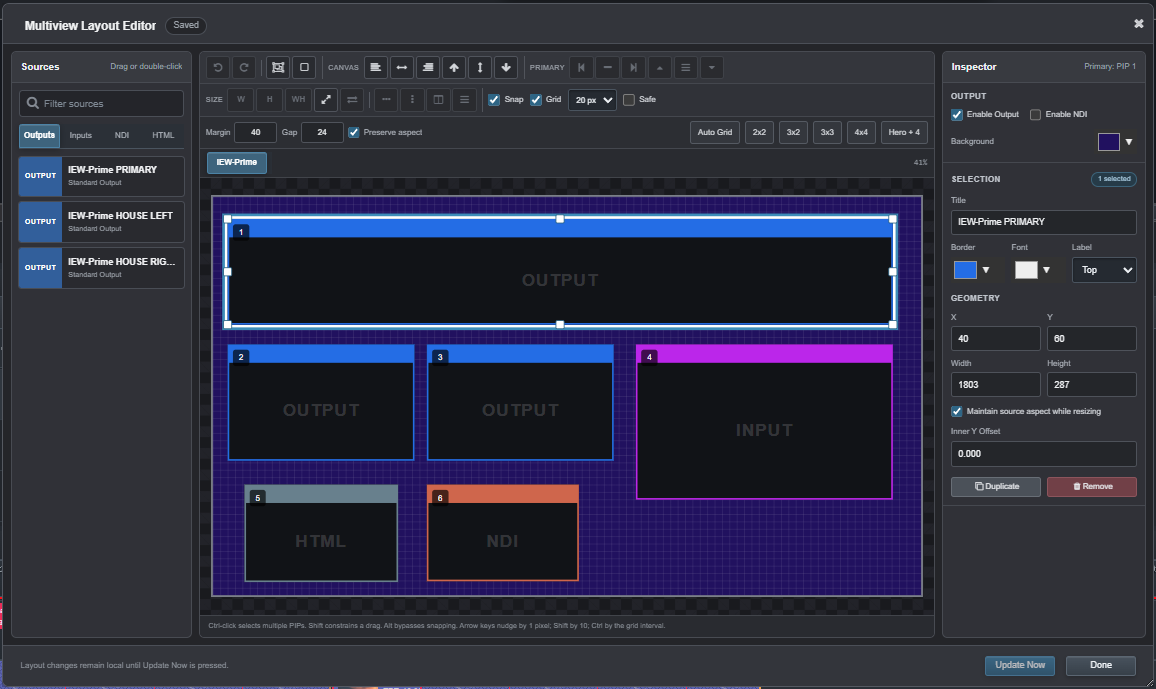Toggle Maintain source aspect while resizing
Image resolution: width=1156 pixels, height=689 pixels.
[957, 411]
